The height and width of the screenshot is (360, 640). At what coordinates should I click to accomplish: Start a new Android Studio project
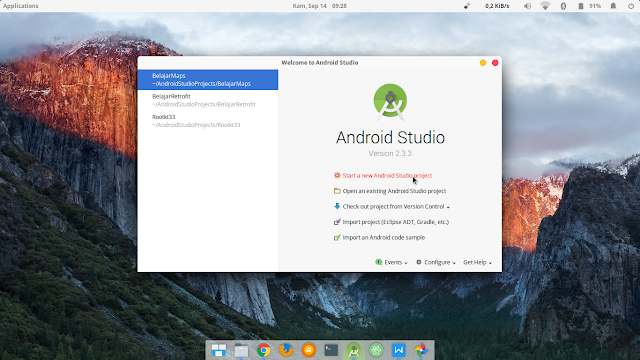(387, 176)
